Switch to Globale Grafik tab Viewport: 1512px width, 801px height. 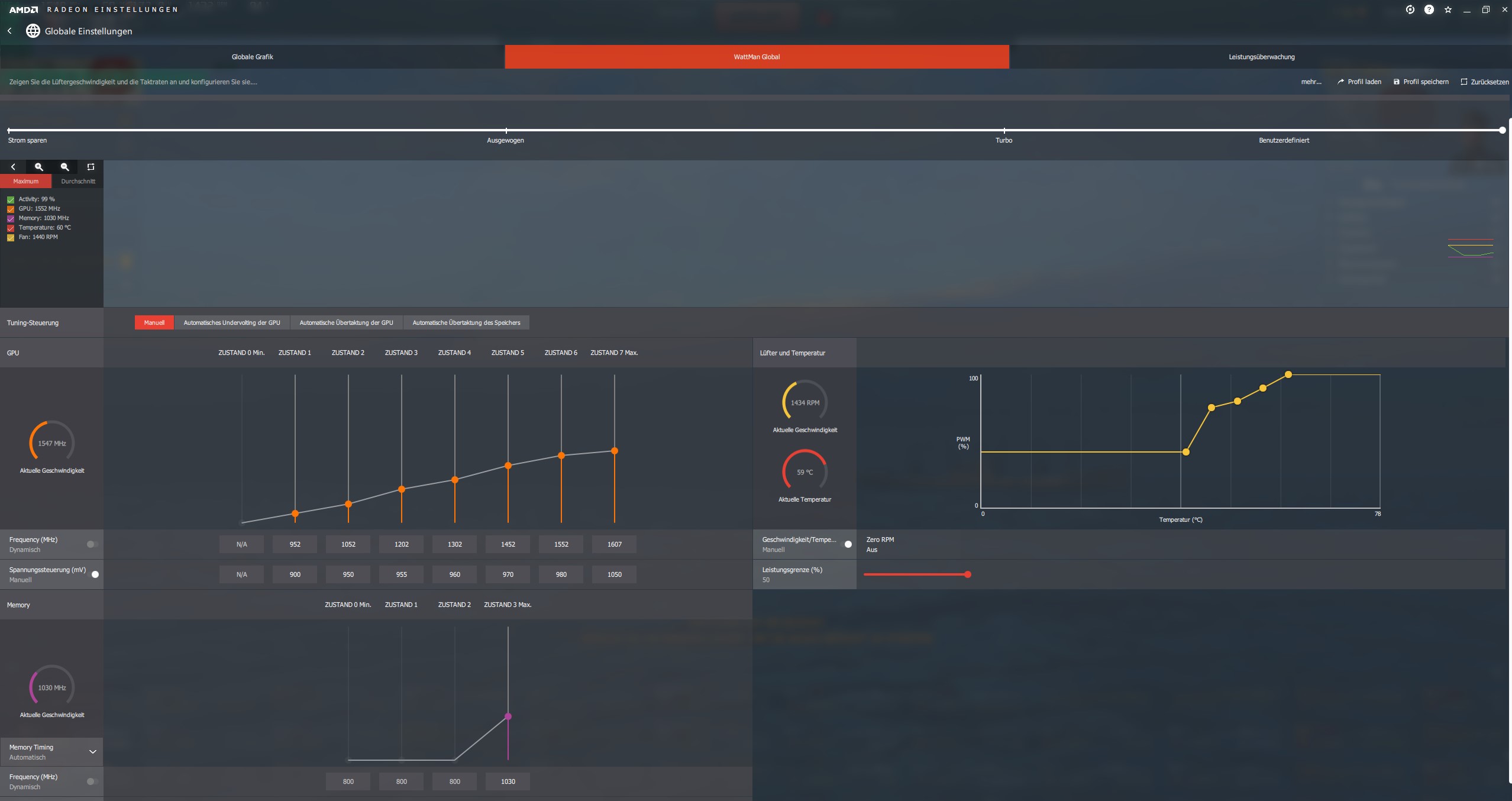pyautogui.click(x=252, y=57)
